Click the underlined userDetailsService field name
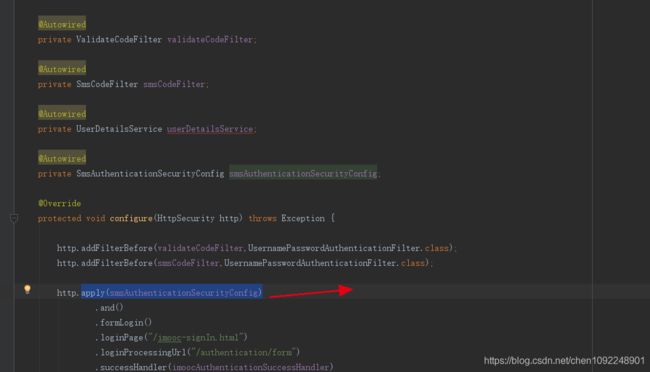 coord(210,129)
